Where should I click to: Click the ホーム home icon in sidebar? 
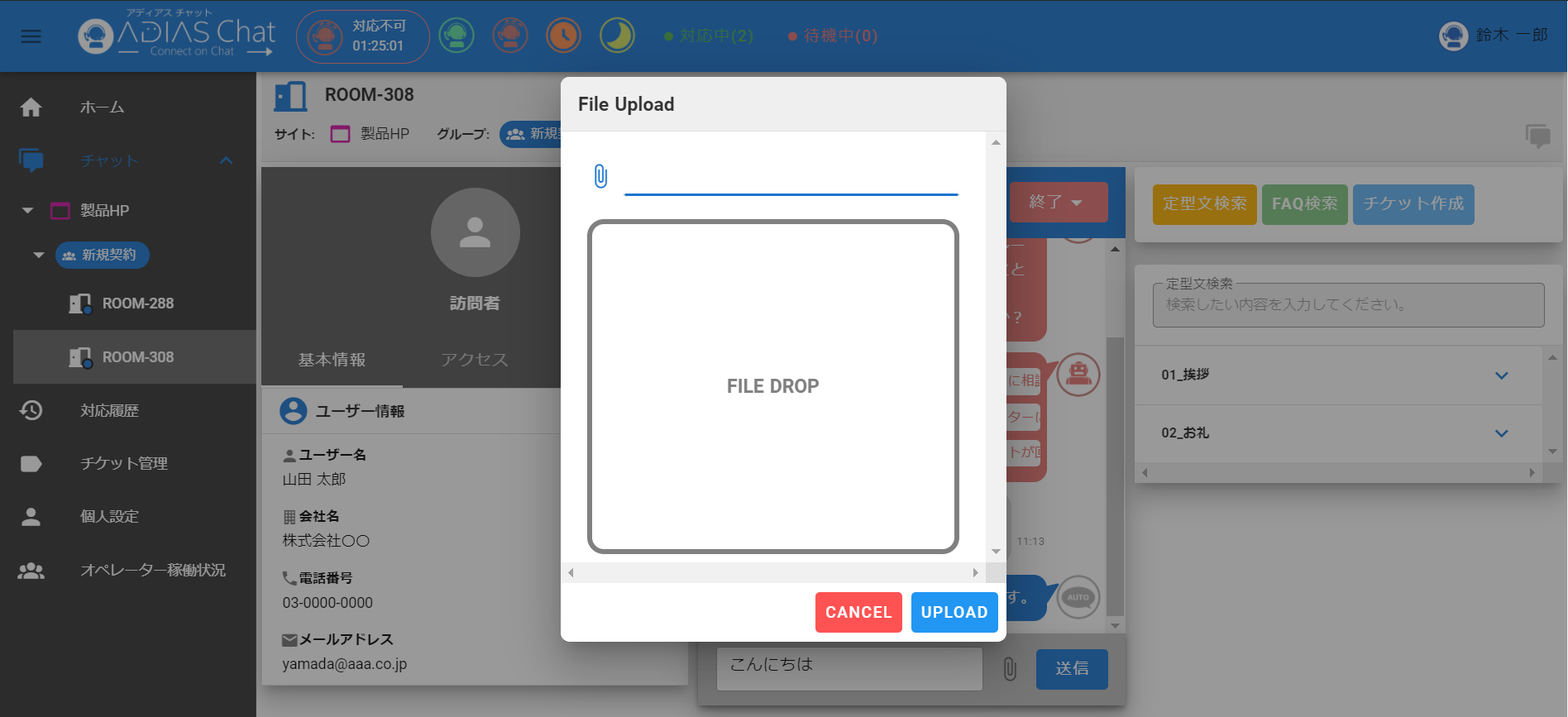31,108
